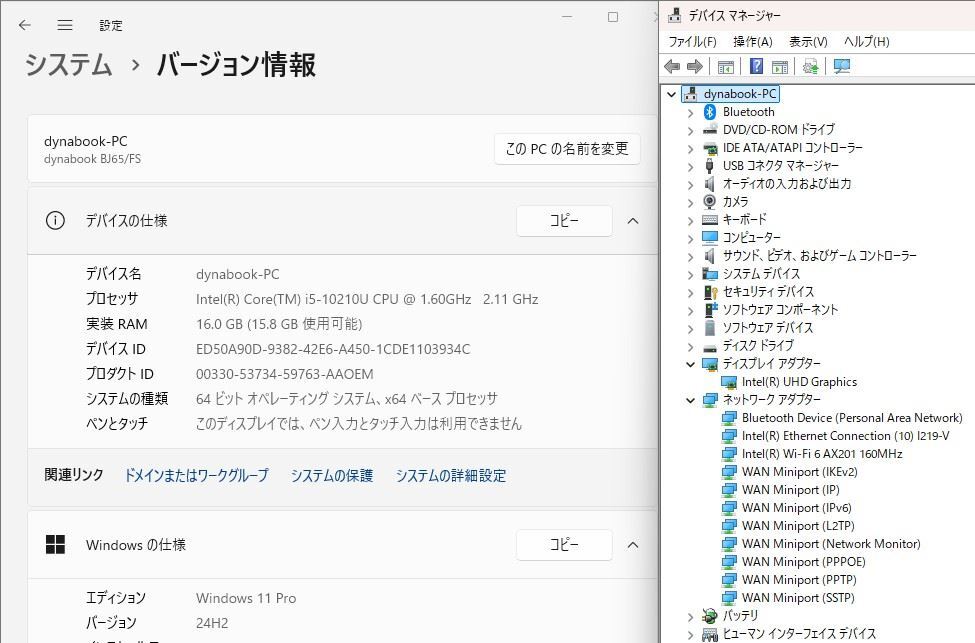Open the blue question-mark Help toolbar icon
This screenshot has width=975, height=643.
point(756,66)
